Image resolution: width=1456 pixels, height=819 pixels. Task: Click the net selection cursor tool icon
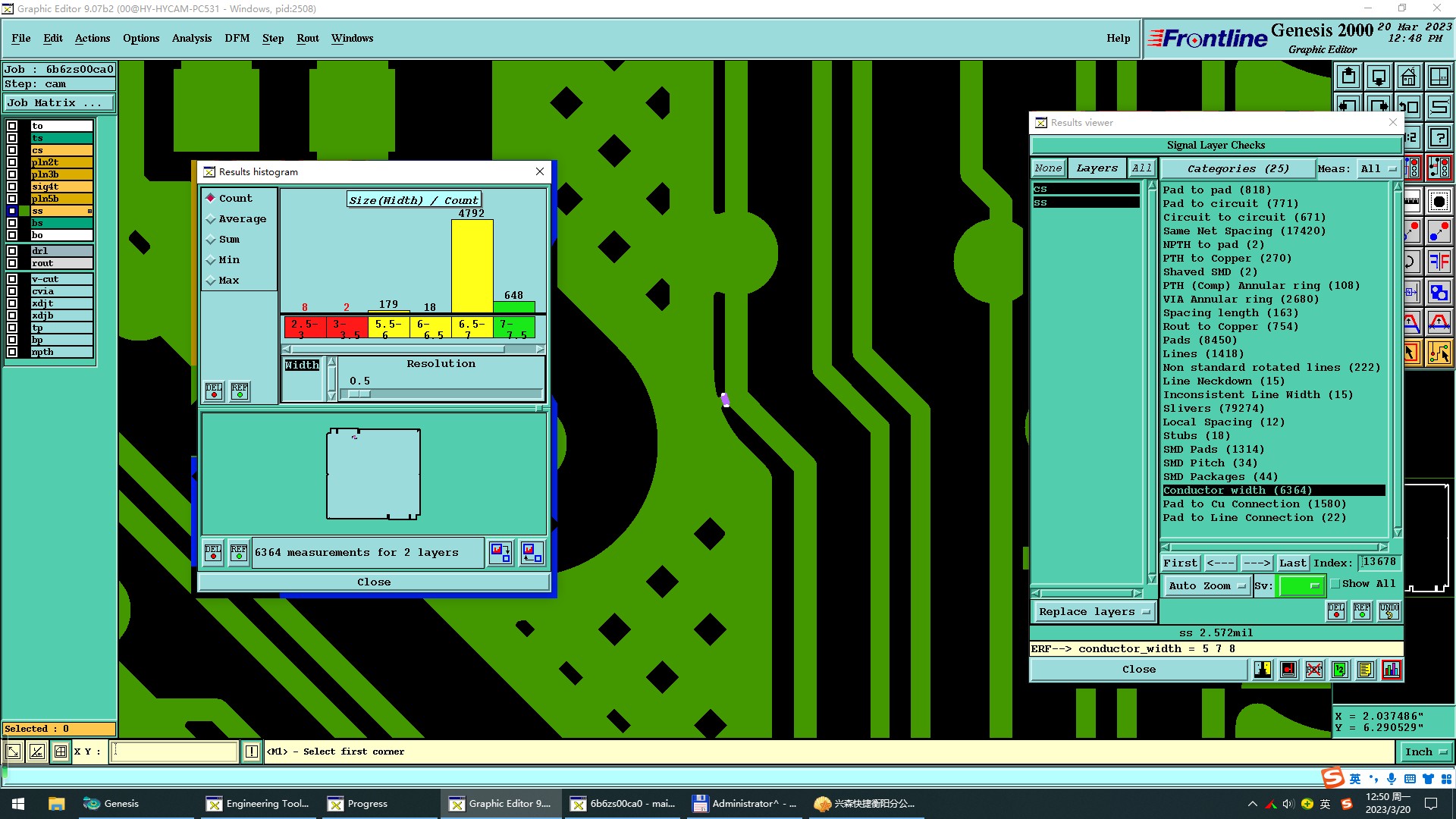[x=1439, y=353]
